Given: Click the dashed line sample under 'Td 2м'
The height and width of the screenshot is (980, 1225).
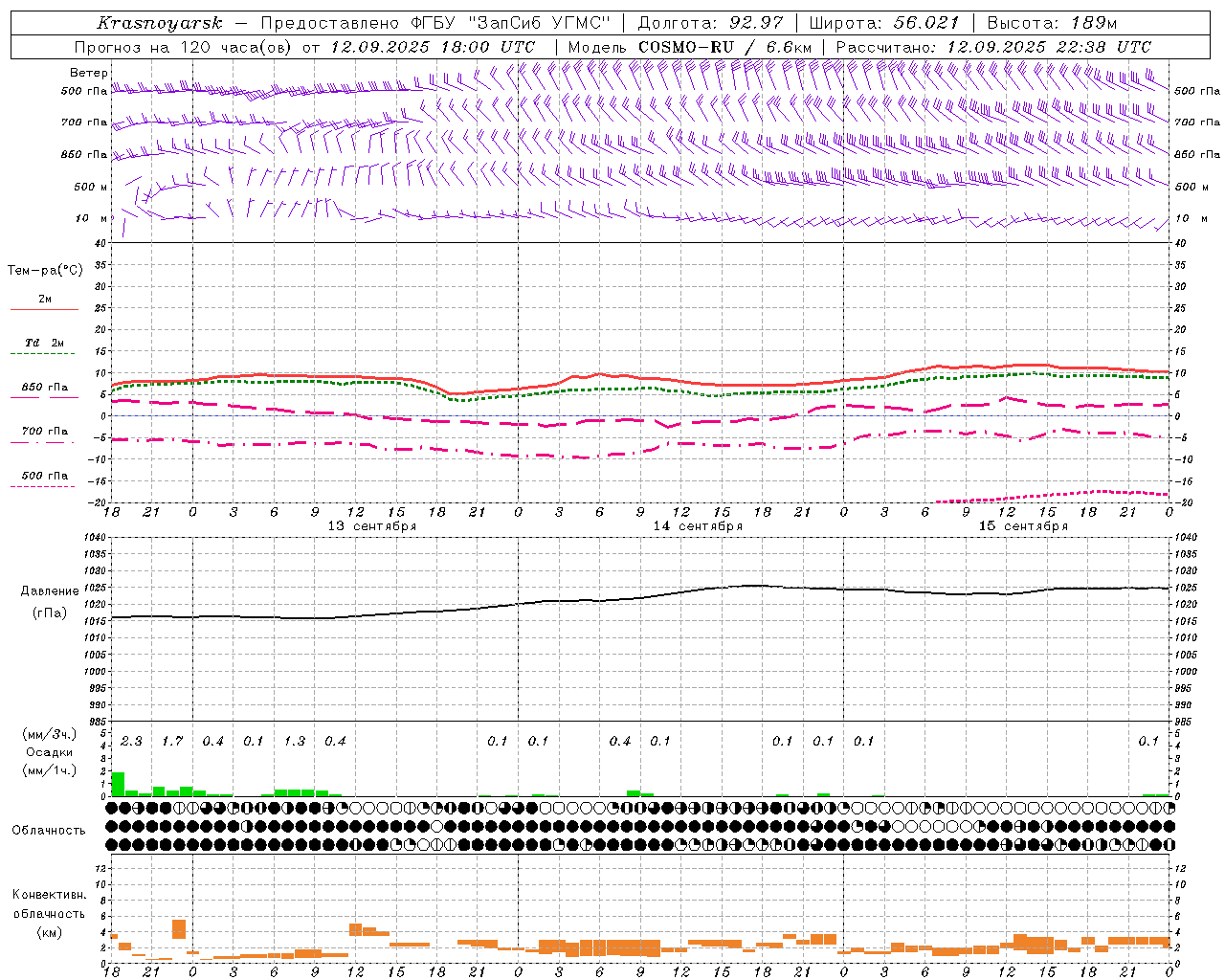Looking at the screenshot, I should [x=42, y=354].
